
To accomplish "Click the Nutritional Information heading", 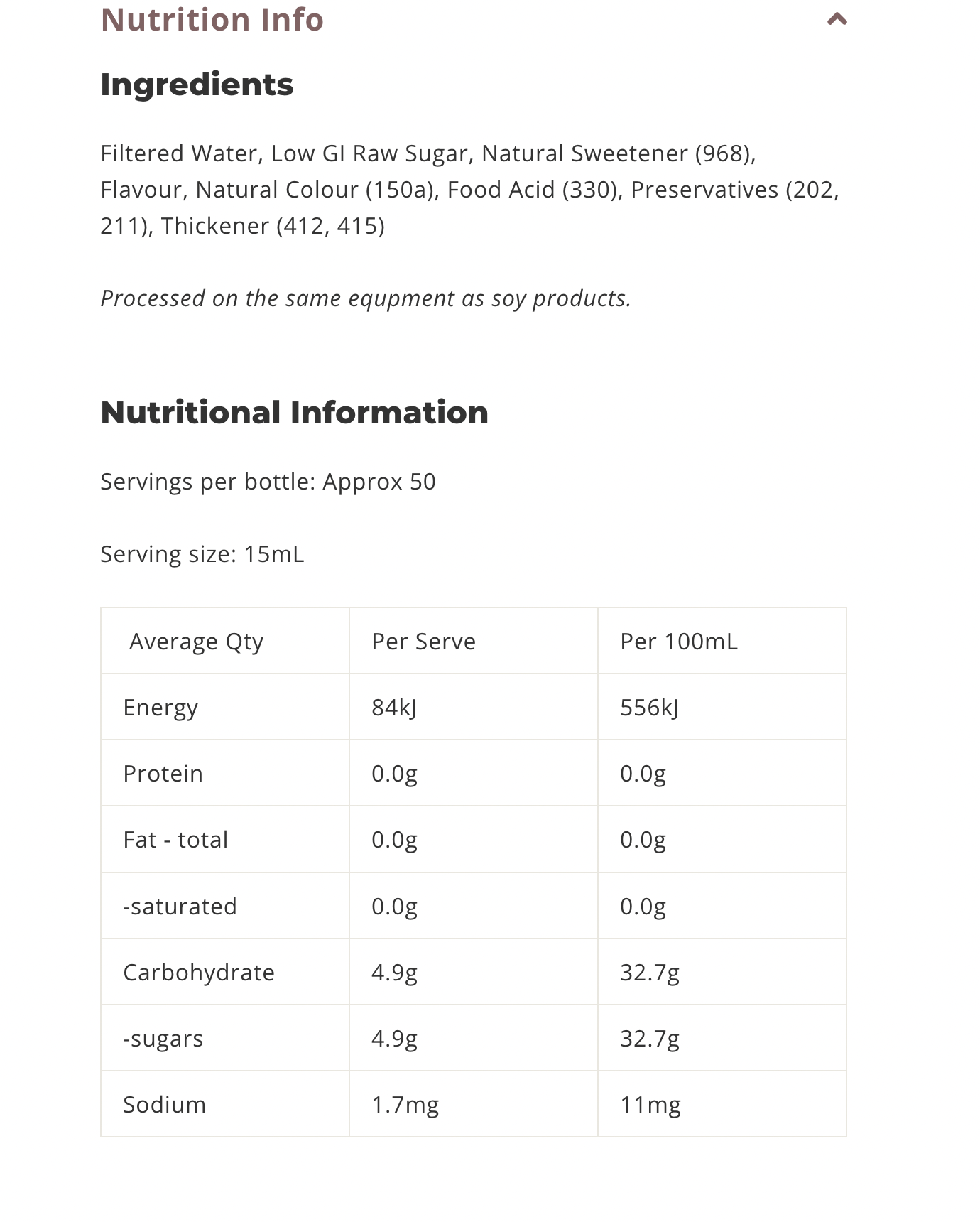I will pyautogui.click(x=294, y=413).
